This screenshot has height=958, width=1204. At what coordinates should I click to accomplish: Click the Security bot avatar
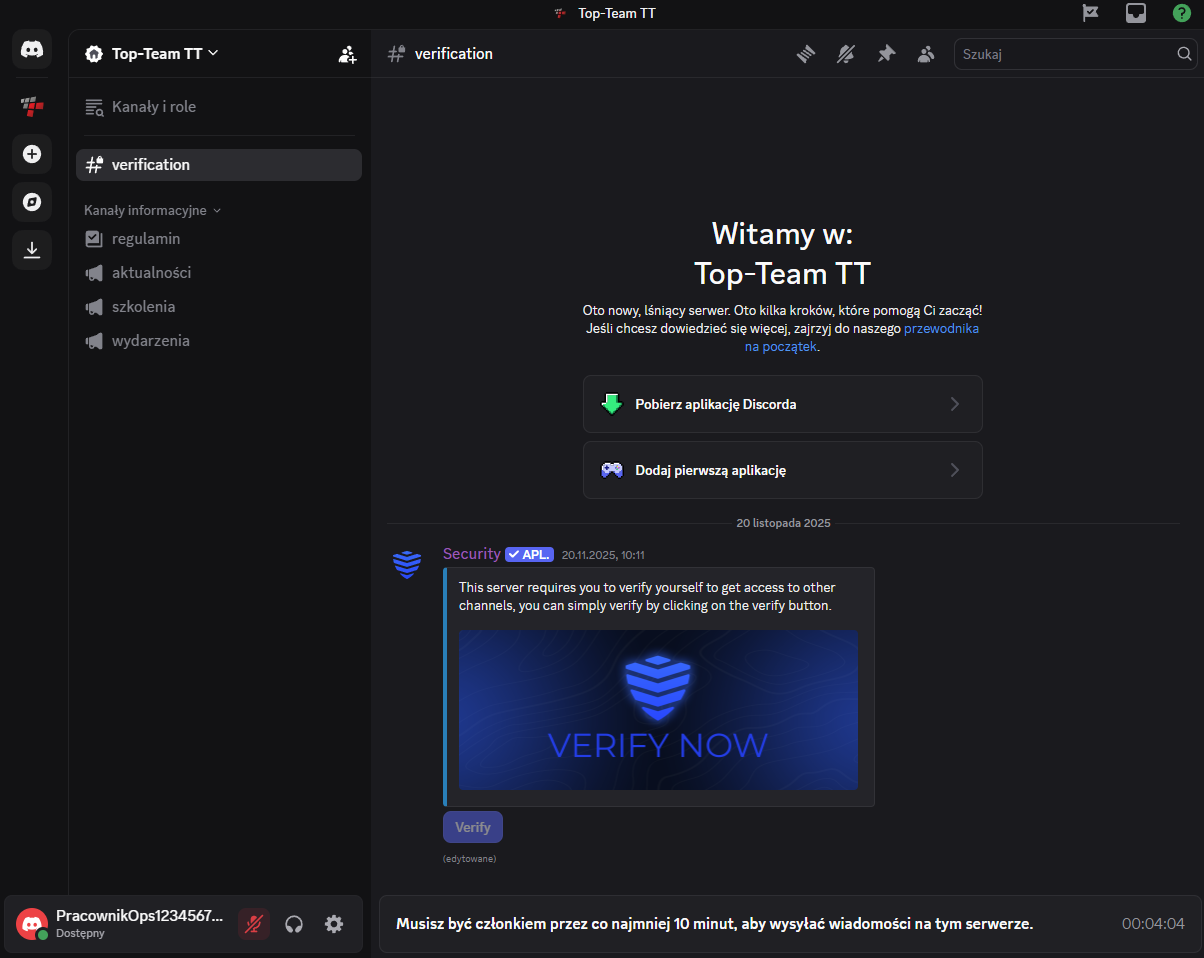pos(407,565)
